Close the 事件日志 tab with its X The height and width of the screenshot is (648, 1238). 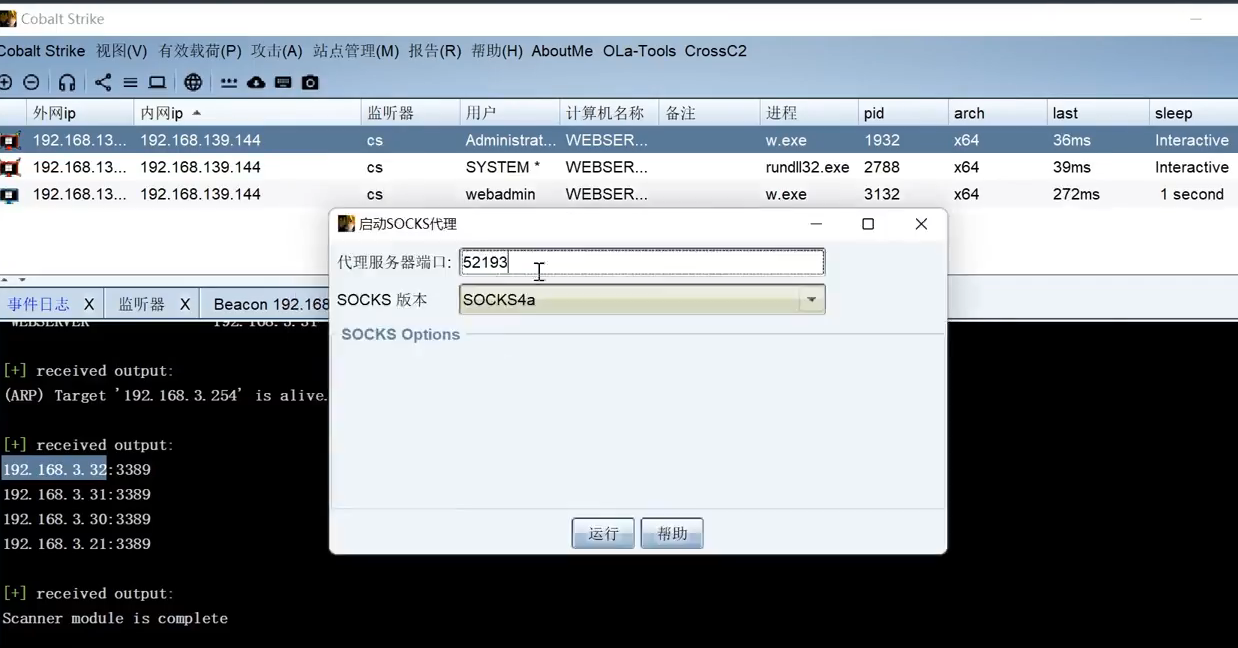point(89,304)
